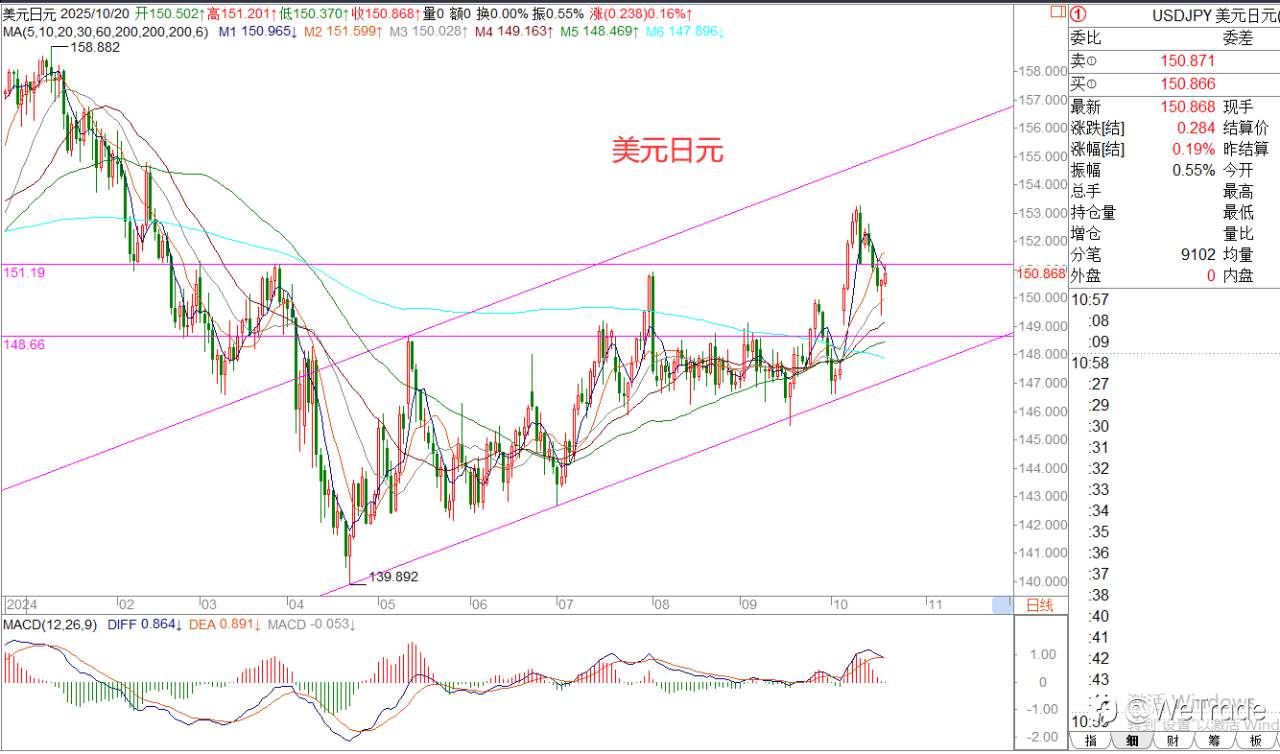Image resolution: width=1280 pixels, height=754 pixels.
Task: Click the 涨幅[结] value 0.19%
Action: (1194, 149)
